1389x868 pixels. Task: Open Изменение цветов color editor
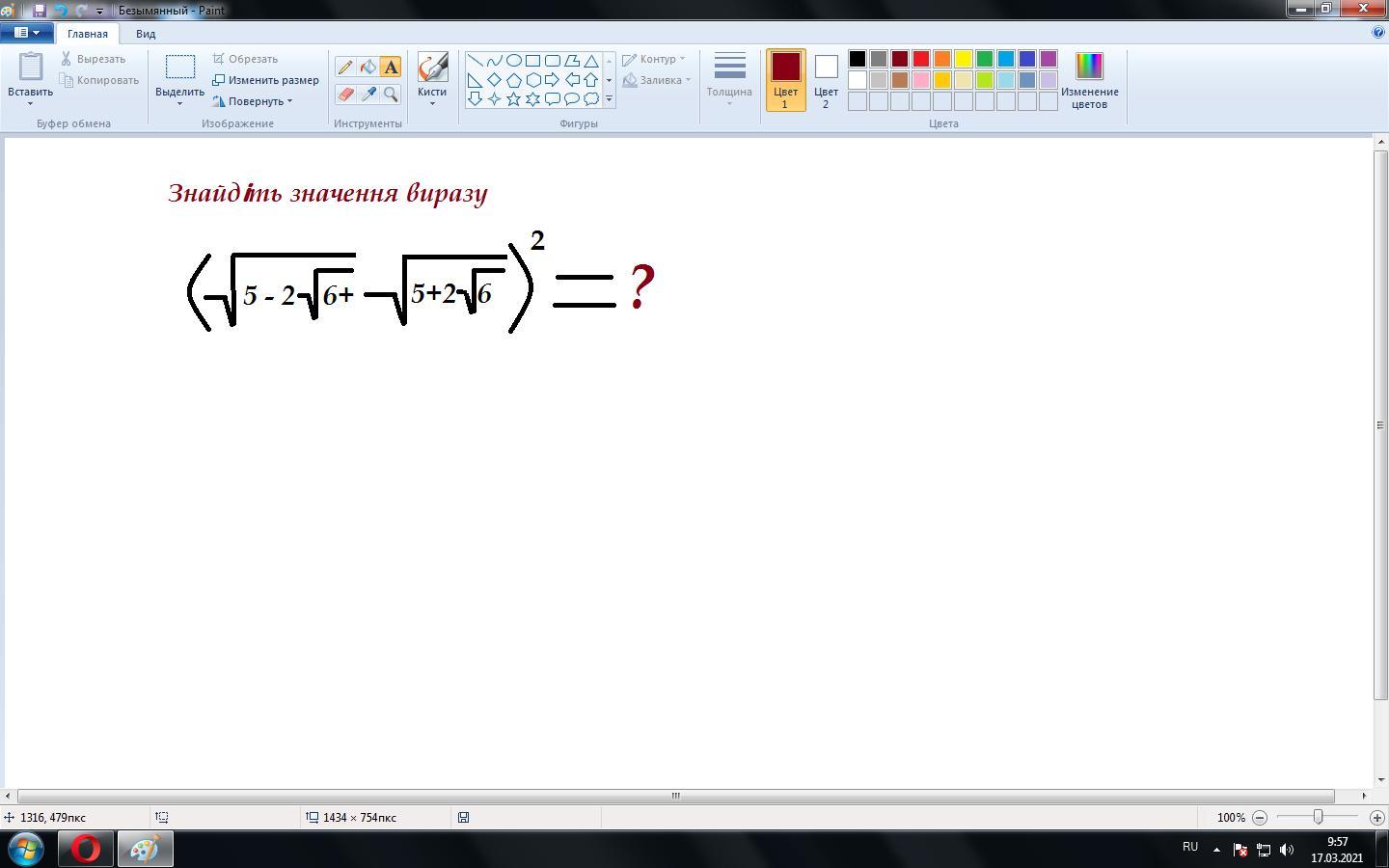[1089, 80]
